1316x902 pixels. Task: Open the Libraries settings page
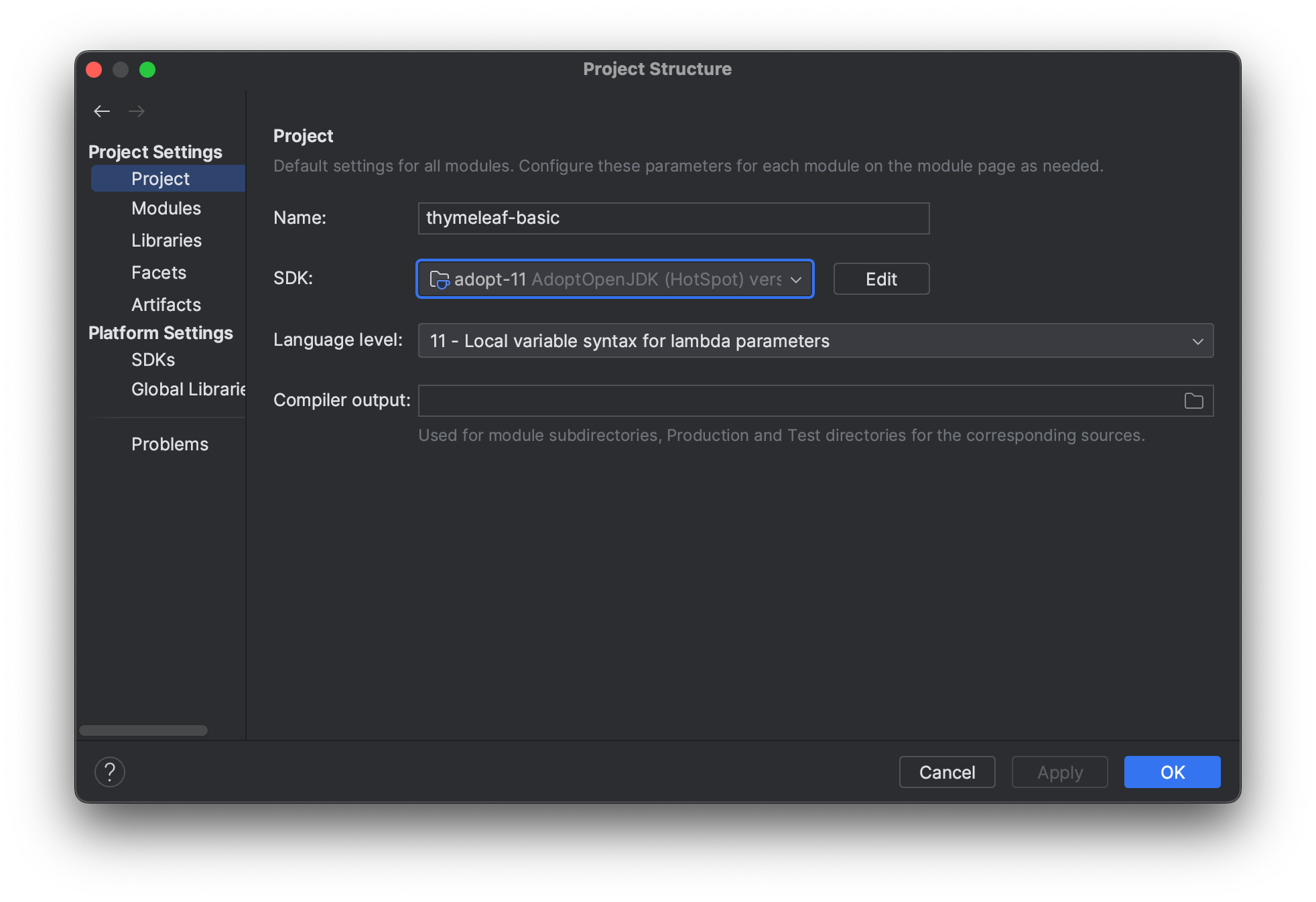pyautogui.click(x=166, y=241)
